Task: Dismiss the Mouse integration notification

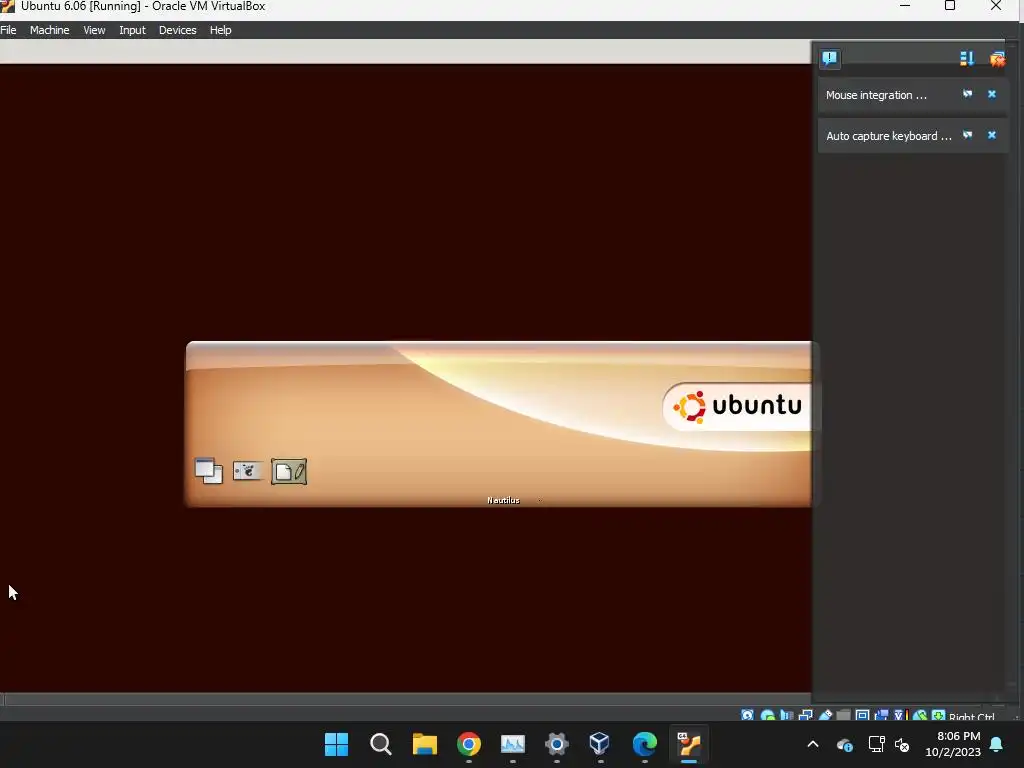Action: tap(992, 95)
